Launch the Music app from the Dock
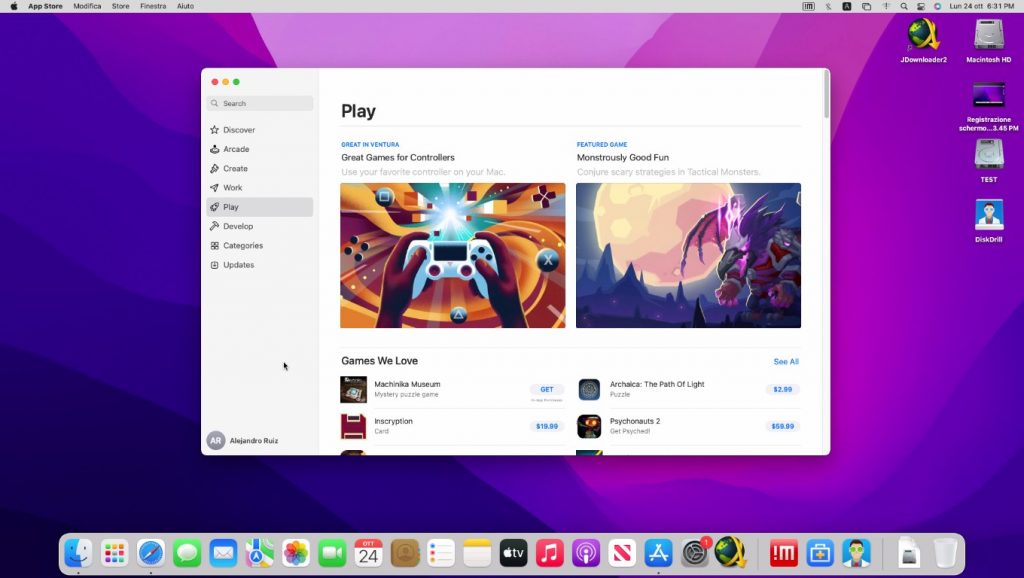Viewport: 1024px width, 578px height. [548, 552]
